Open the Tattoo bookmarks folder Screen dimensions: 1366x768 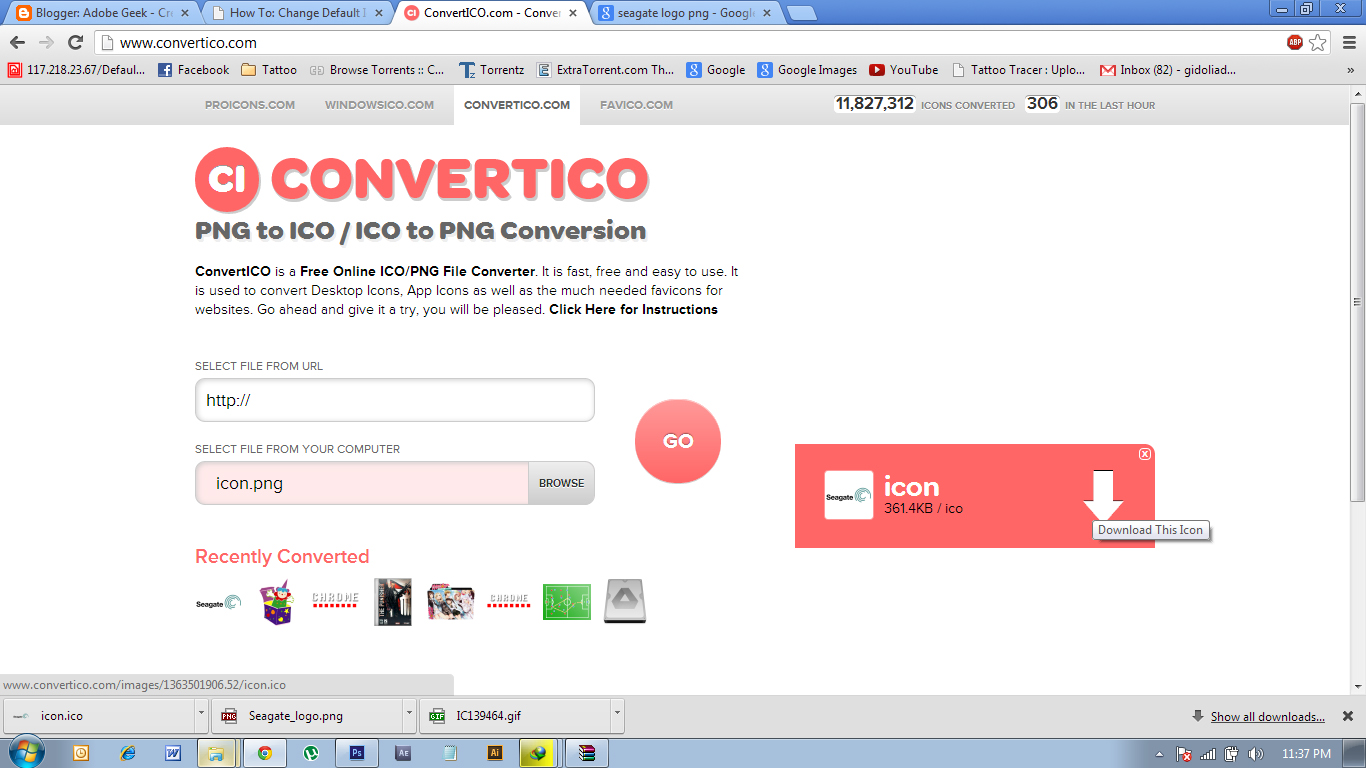click(269, 70)
